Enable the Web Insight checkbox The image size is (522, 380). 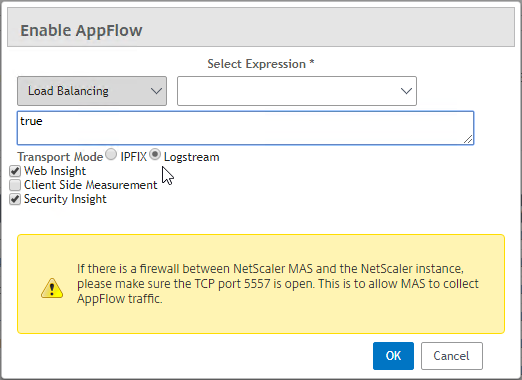click(x=15, y=171)
